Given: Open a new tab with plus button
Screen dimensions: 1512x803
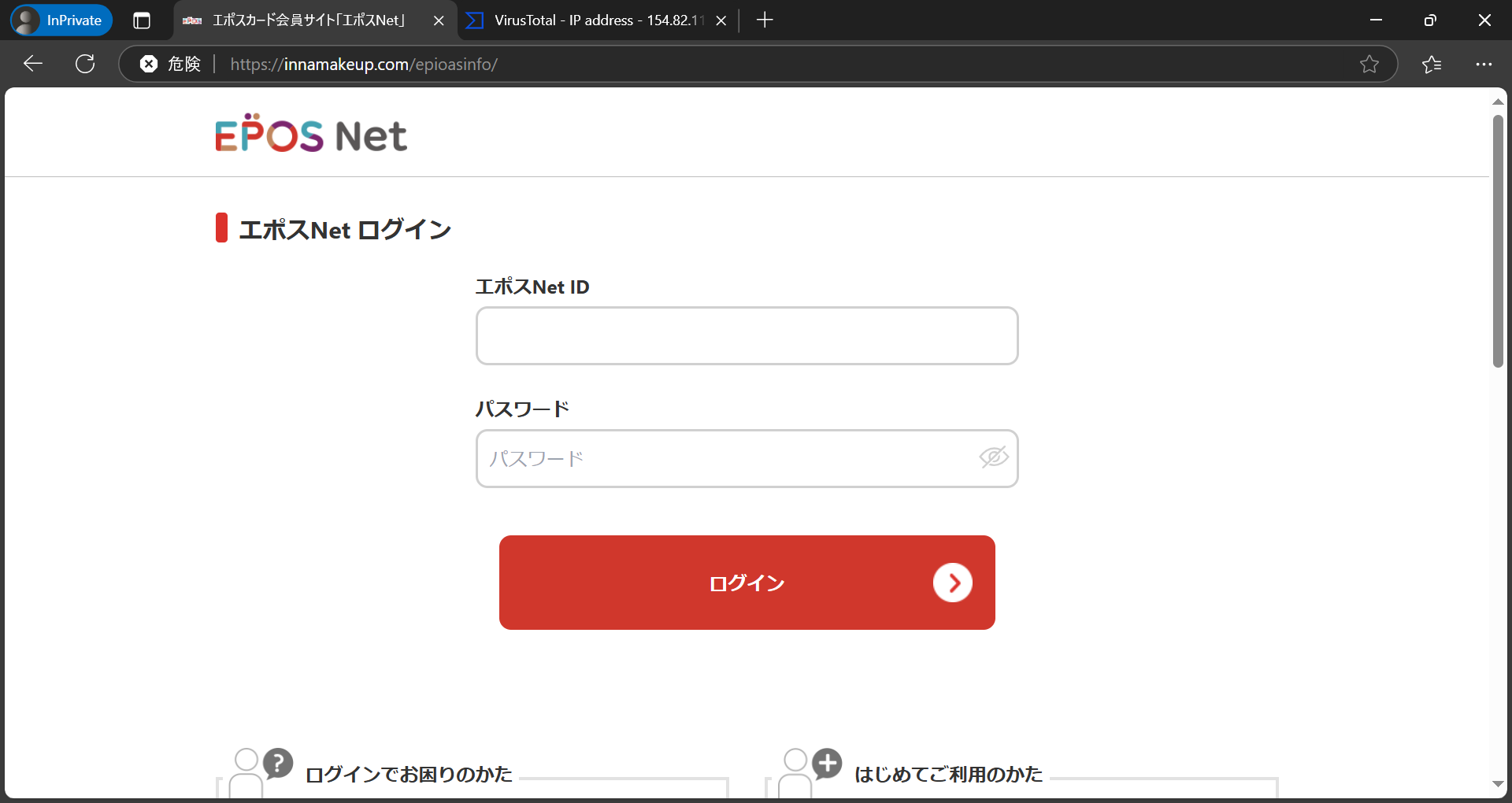Looking at the screenshot, I should tap(765, 20).
